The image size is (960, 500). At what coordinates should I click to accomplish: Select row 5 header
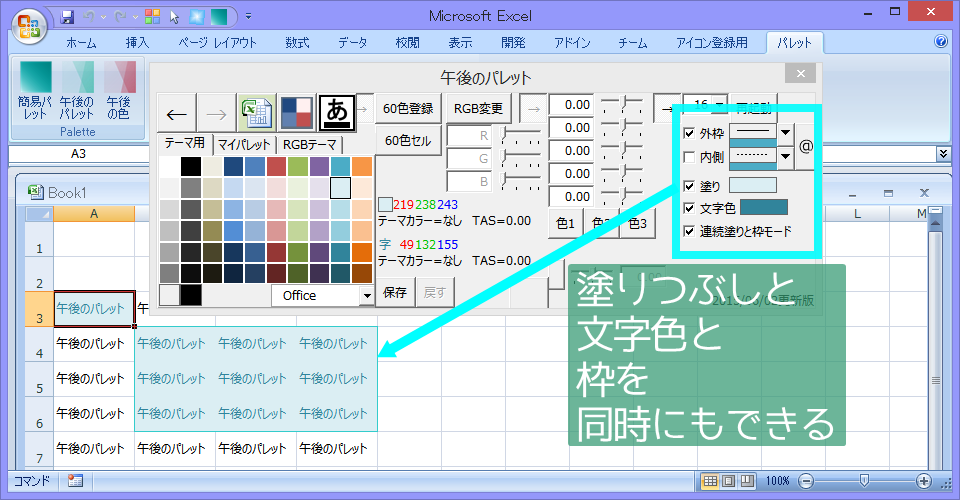(39, 379)
